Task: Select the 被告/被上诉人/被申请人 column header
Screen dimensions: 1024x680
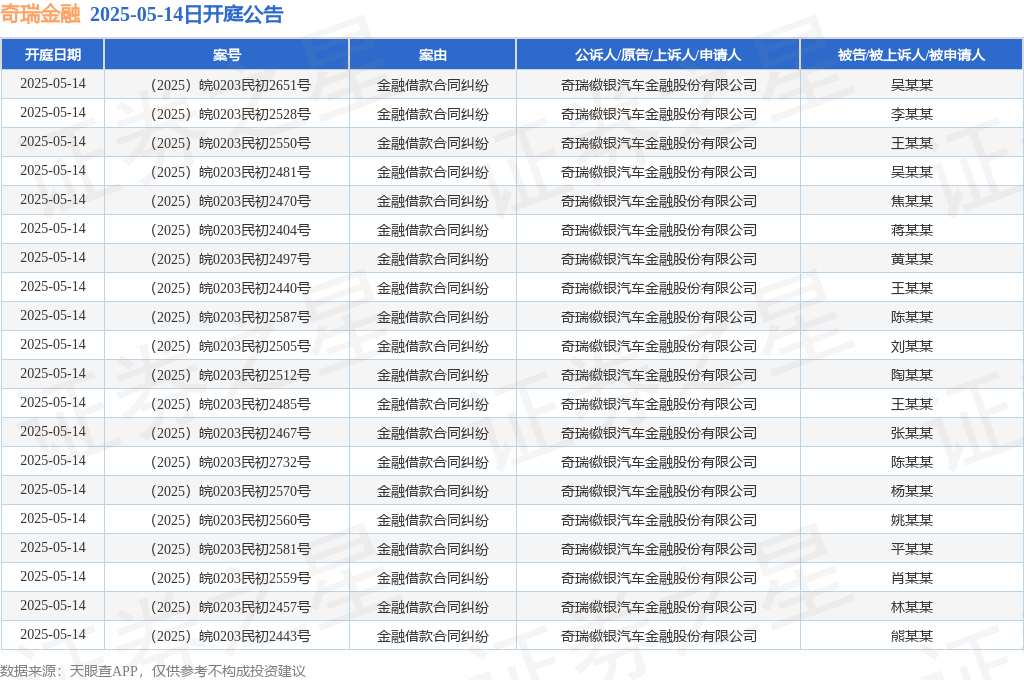Action: click(911, 55)
